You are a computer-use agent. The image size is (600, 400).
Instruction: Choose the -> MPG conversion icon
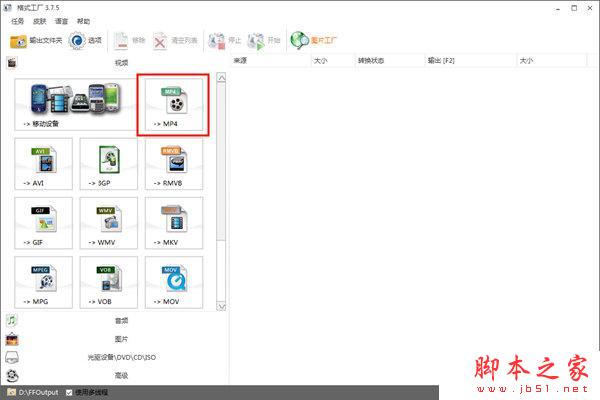pos(43,282)
